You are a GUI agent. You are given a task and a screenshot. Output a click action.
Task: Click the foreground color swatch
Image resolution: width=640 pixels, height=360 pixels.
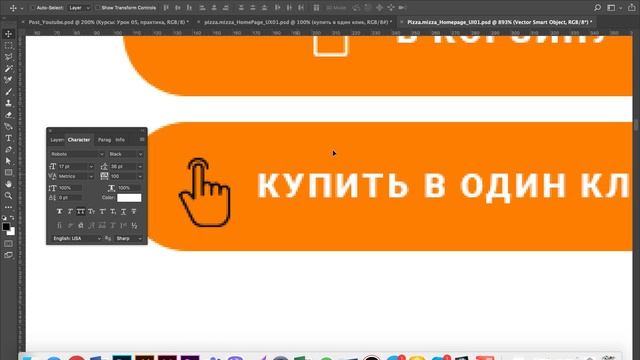point(6,227)
